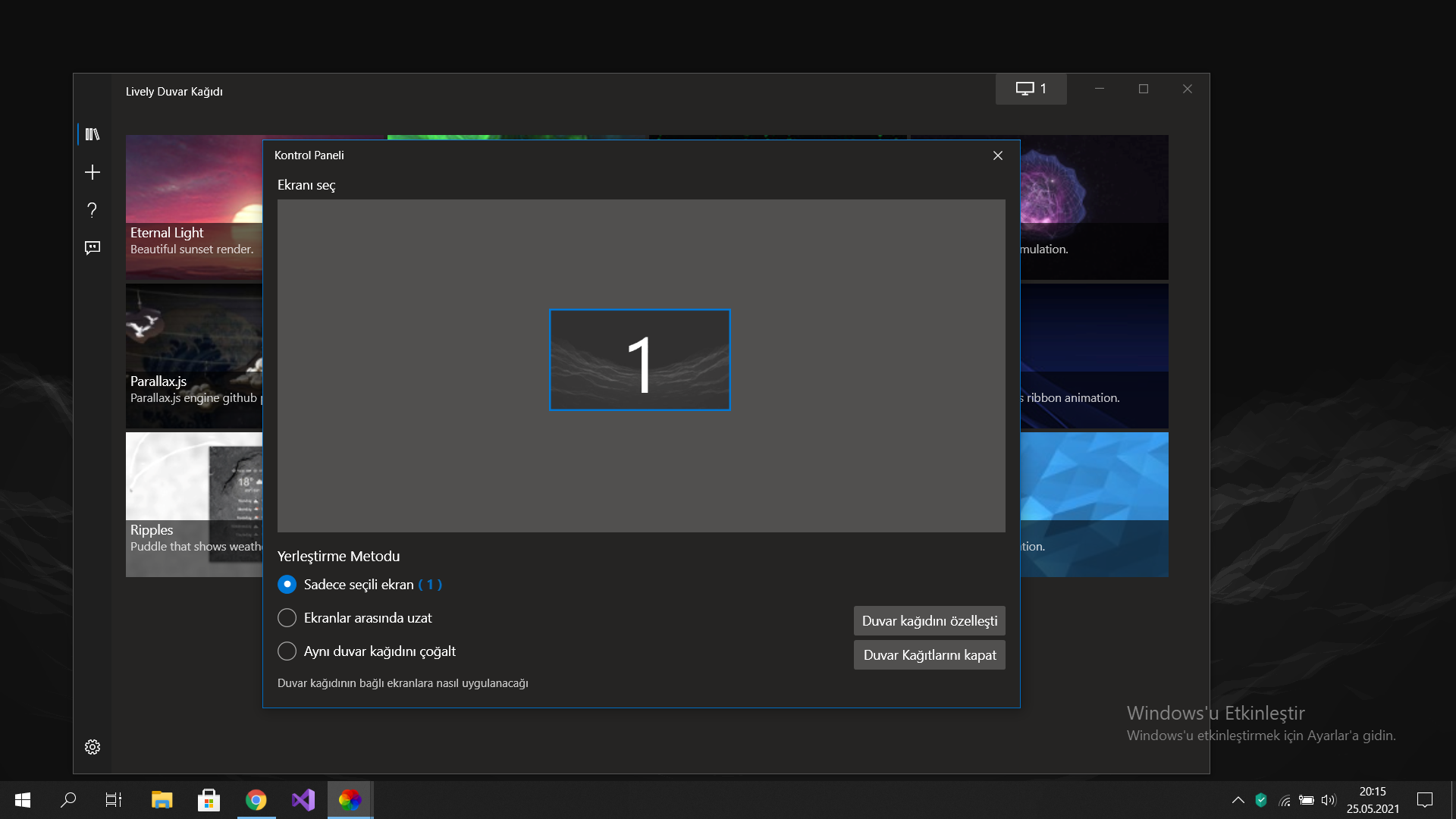Image resolution: width=1456 pixels, height=819 pixels.
Task: Open Windows notification center icon
Action: pos(1425,800)
